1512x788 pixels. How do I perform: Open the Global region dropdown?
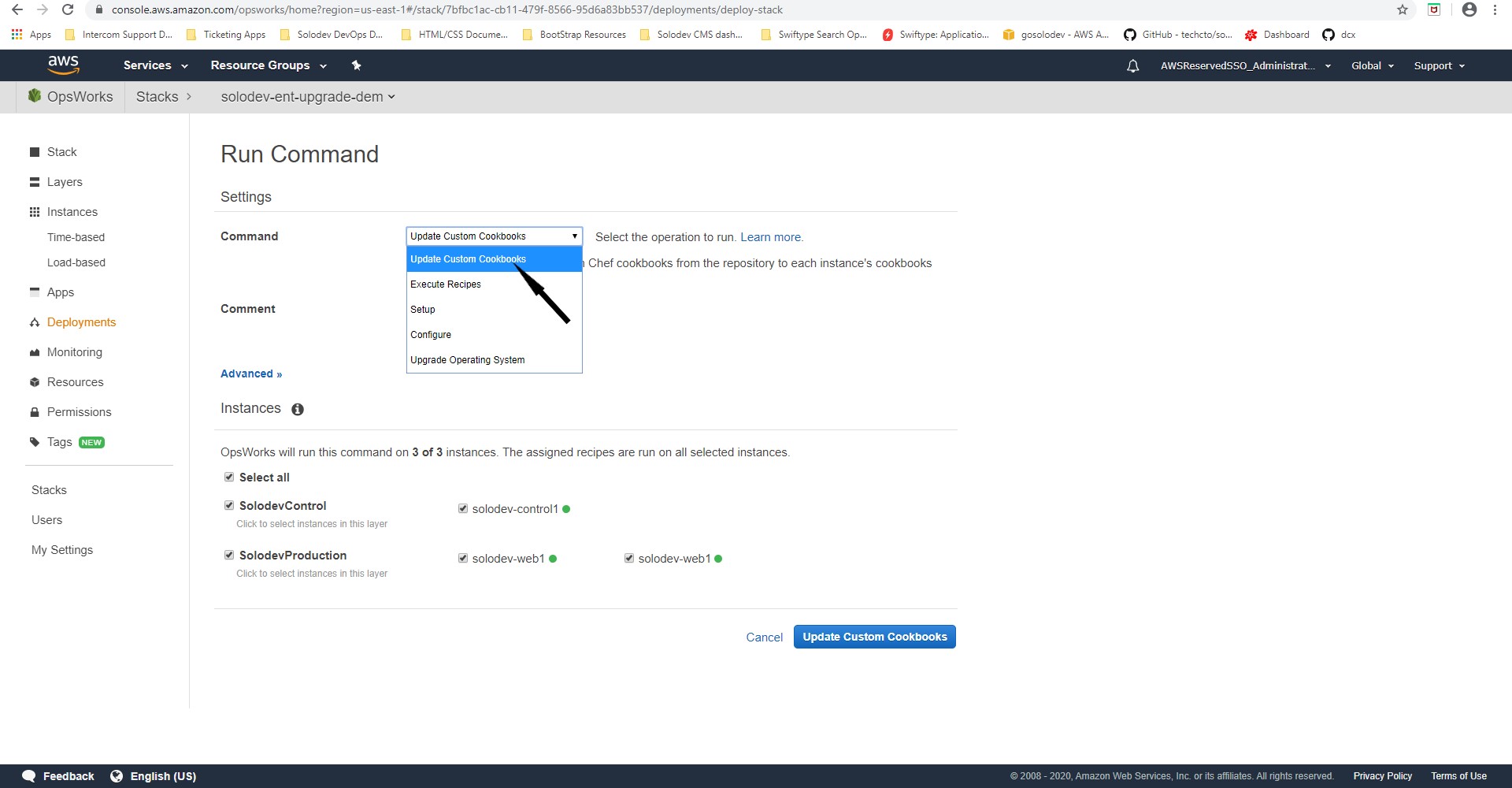(1373, 66)
